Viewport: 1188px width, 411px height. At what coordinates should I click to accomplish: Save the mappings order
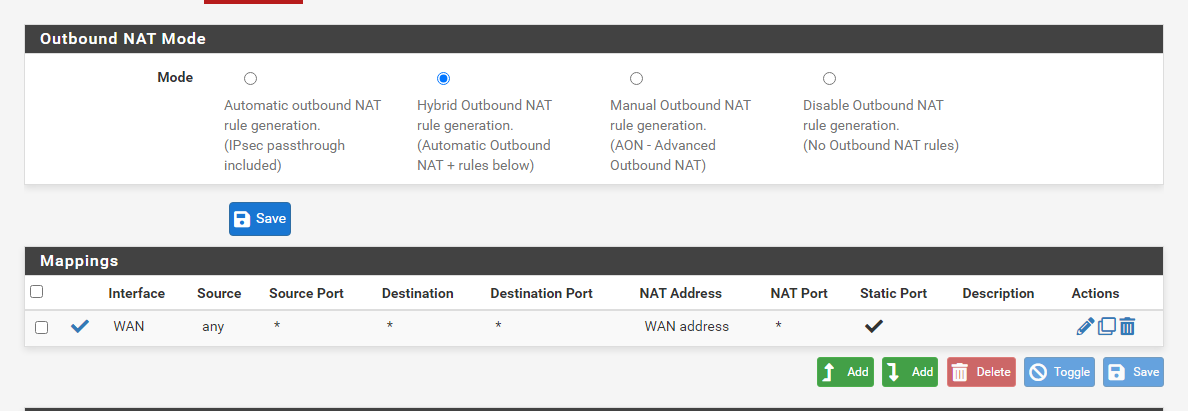click(x=1133, y=372)
